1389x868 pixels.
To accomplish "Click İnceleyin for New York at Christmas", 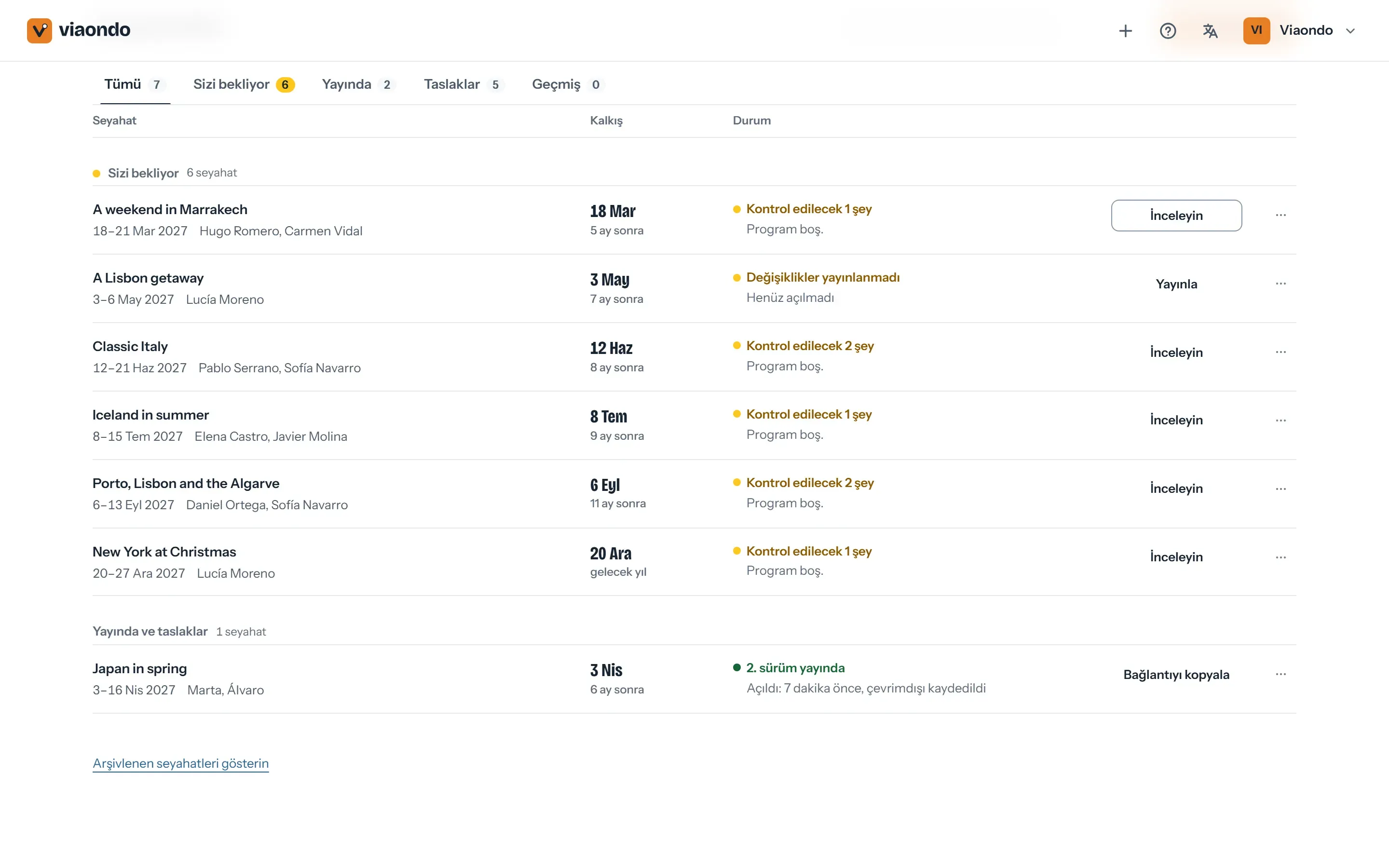I will pyautogui.click(x=1176, y=557).
